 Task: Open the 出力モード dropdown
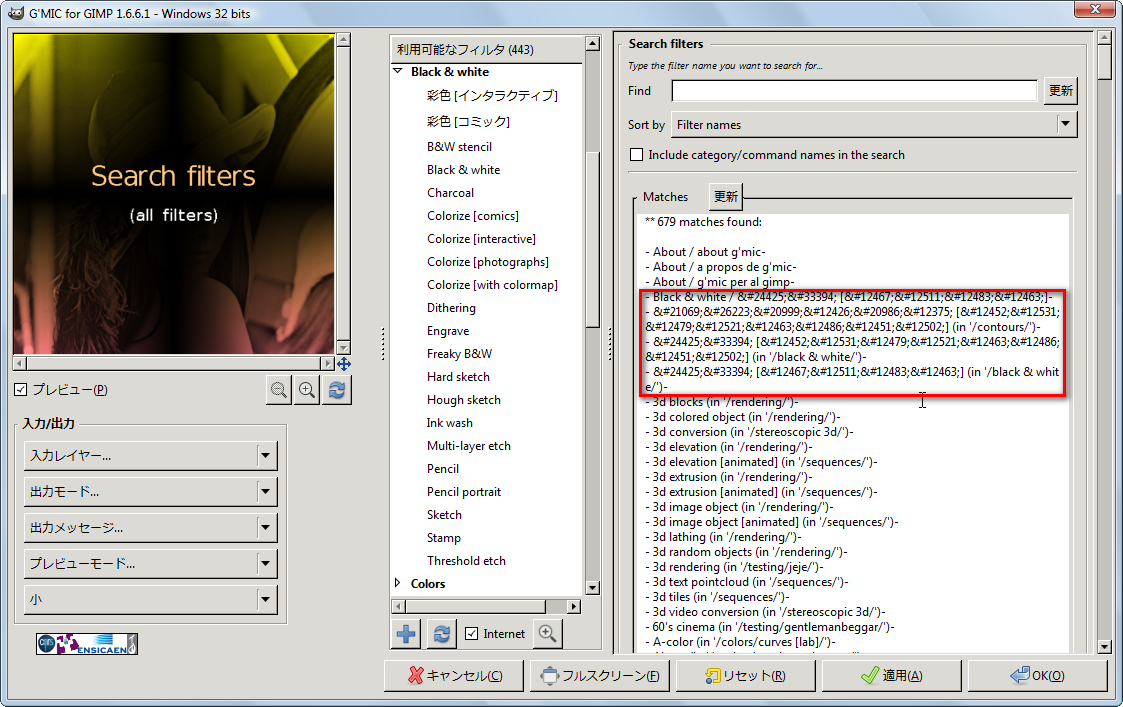pos(150,491)
